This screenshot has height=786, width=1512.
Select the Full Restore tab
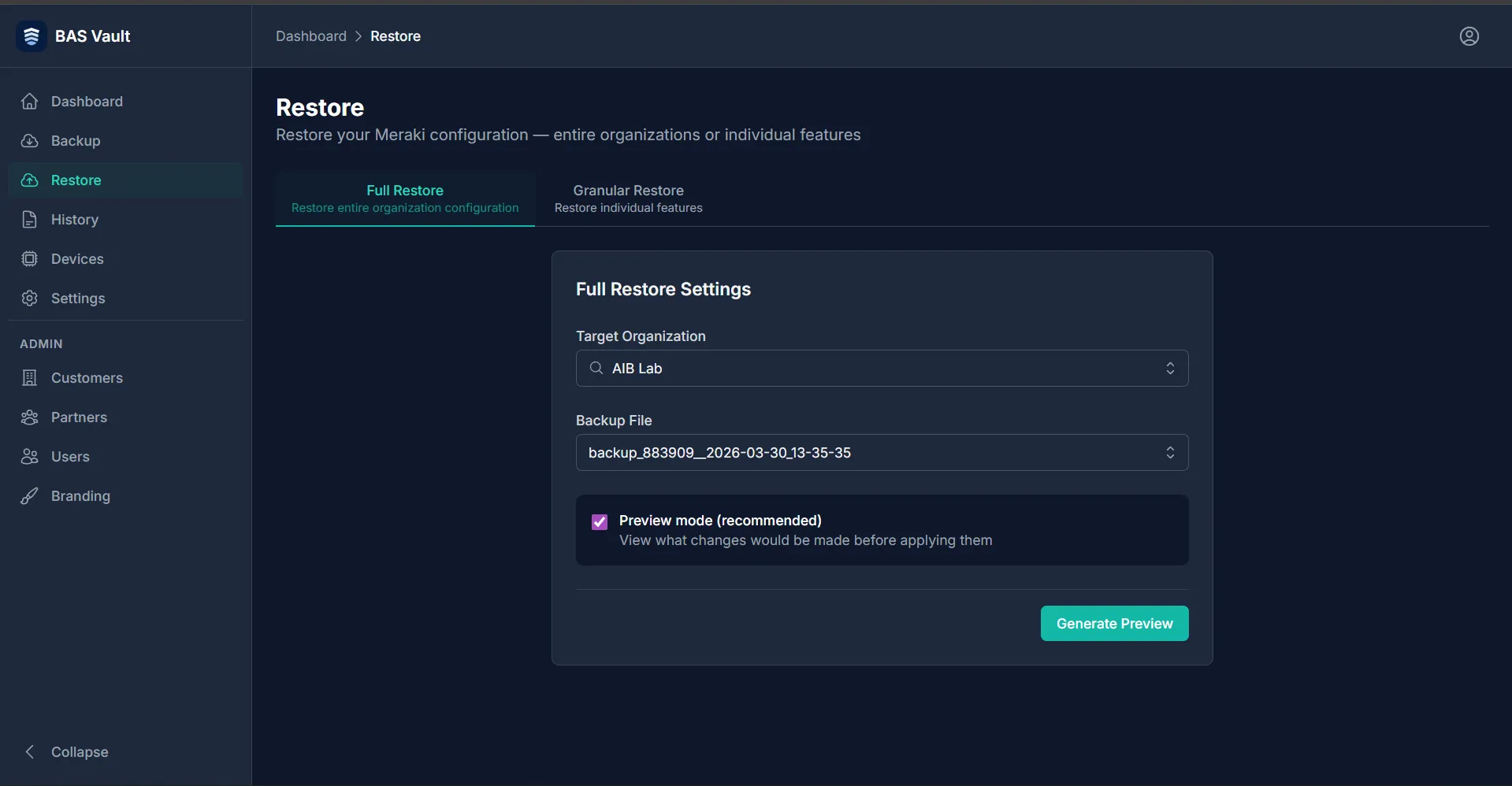click(x=405, y=198)
